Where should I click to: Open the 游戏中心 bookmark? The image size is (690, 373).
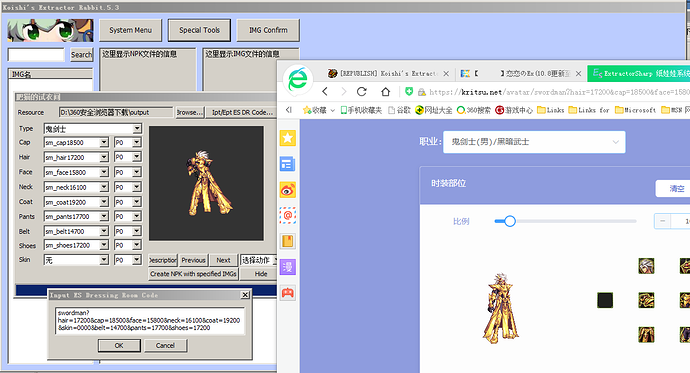point(514,110)
